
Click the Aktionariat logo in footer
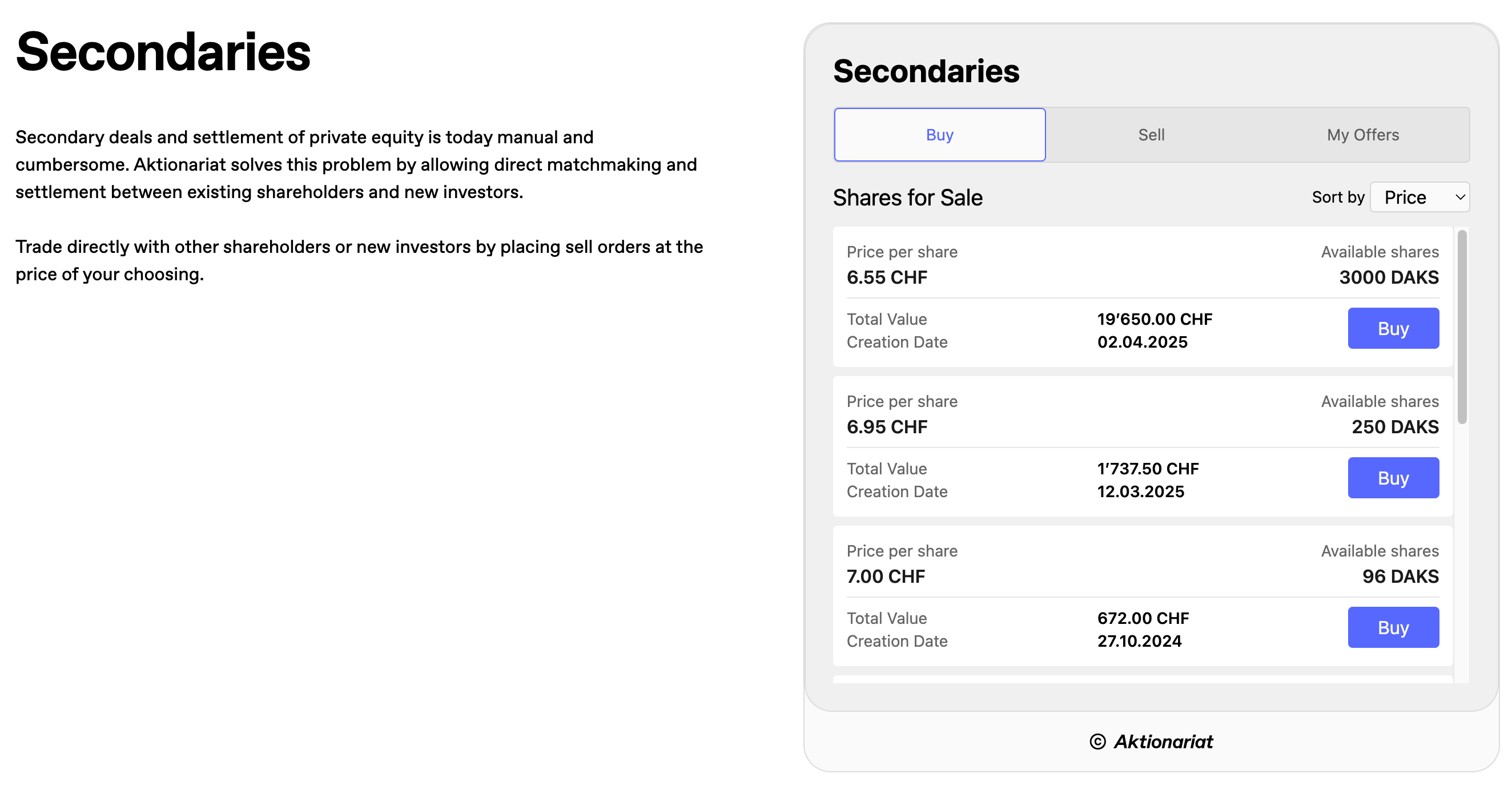point(1163,741)
